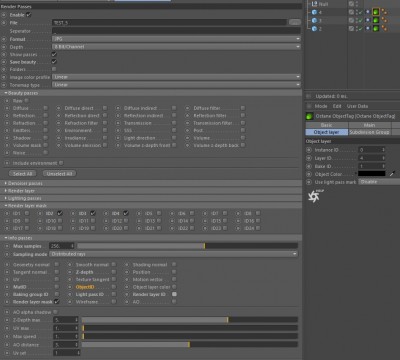This screenshot has width=400, height=360.
Task: Click the blue sphere icon of object 3
Action: (x=314, y=21)
